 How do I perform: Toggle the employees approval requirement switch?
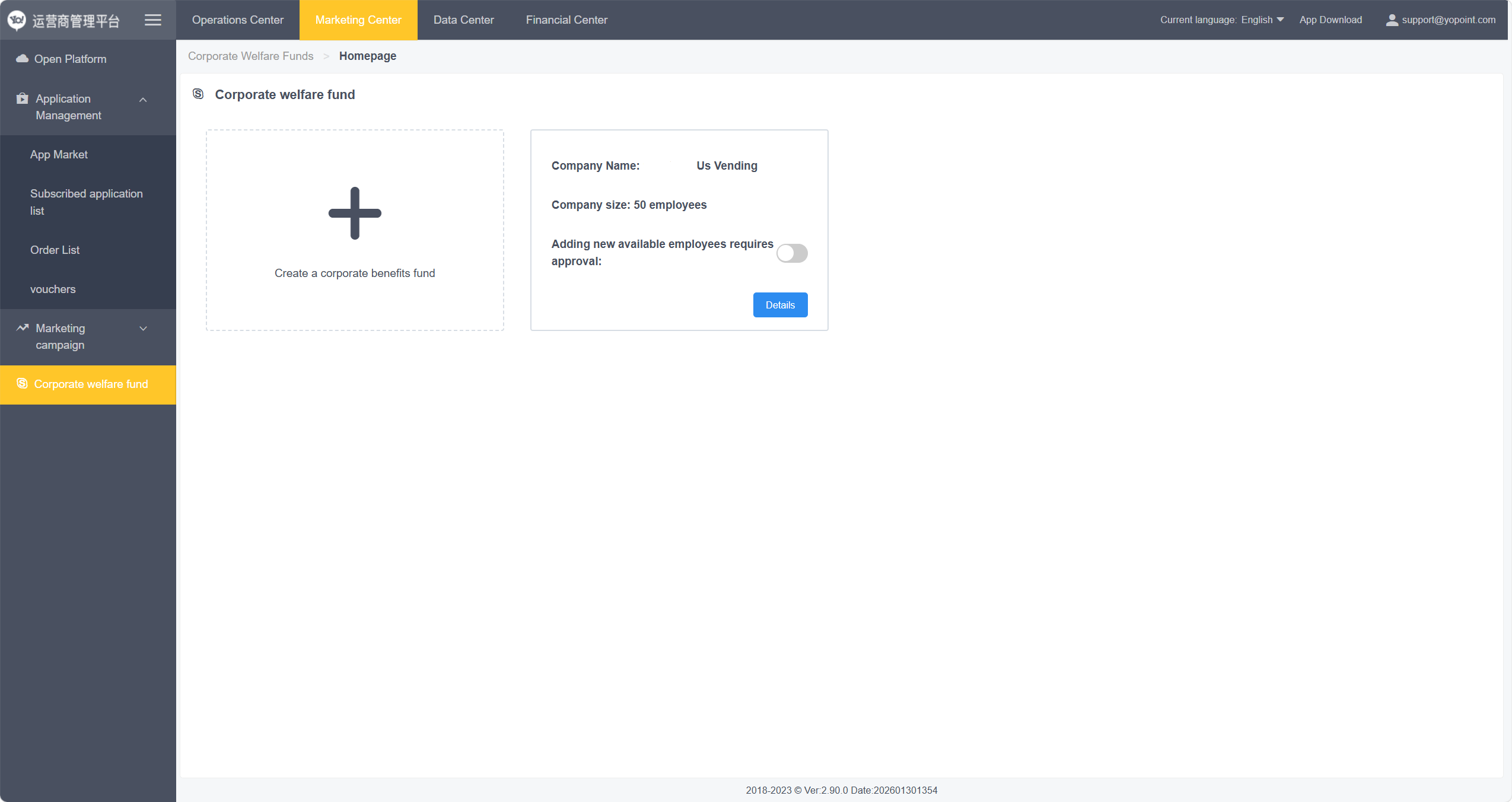click(792, 253)
